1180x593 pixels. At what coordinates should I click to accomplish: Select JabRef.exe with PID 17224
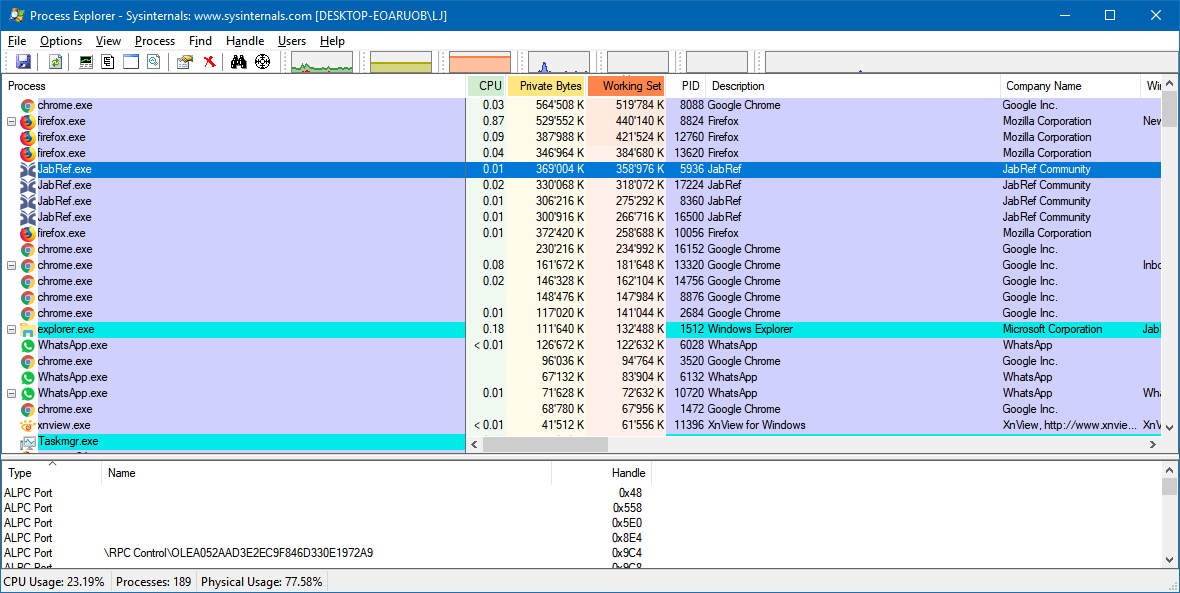point(581,185)
